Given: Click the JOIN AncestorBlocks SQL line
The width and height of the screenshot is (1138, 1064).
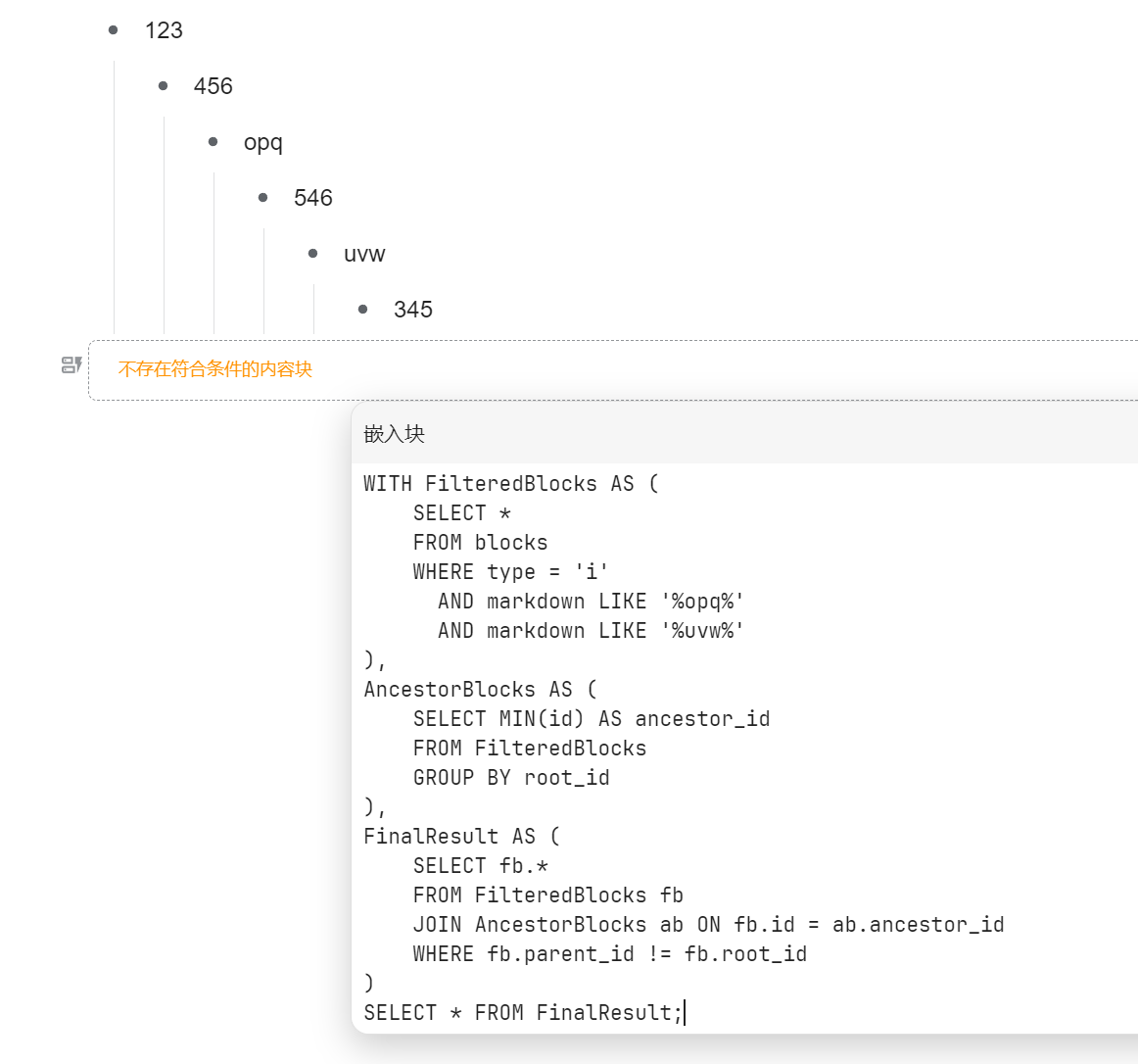Looking at the screenshot, I should pos(707,925).
